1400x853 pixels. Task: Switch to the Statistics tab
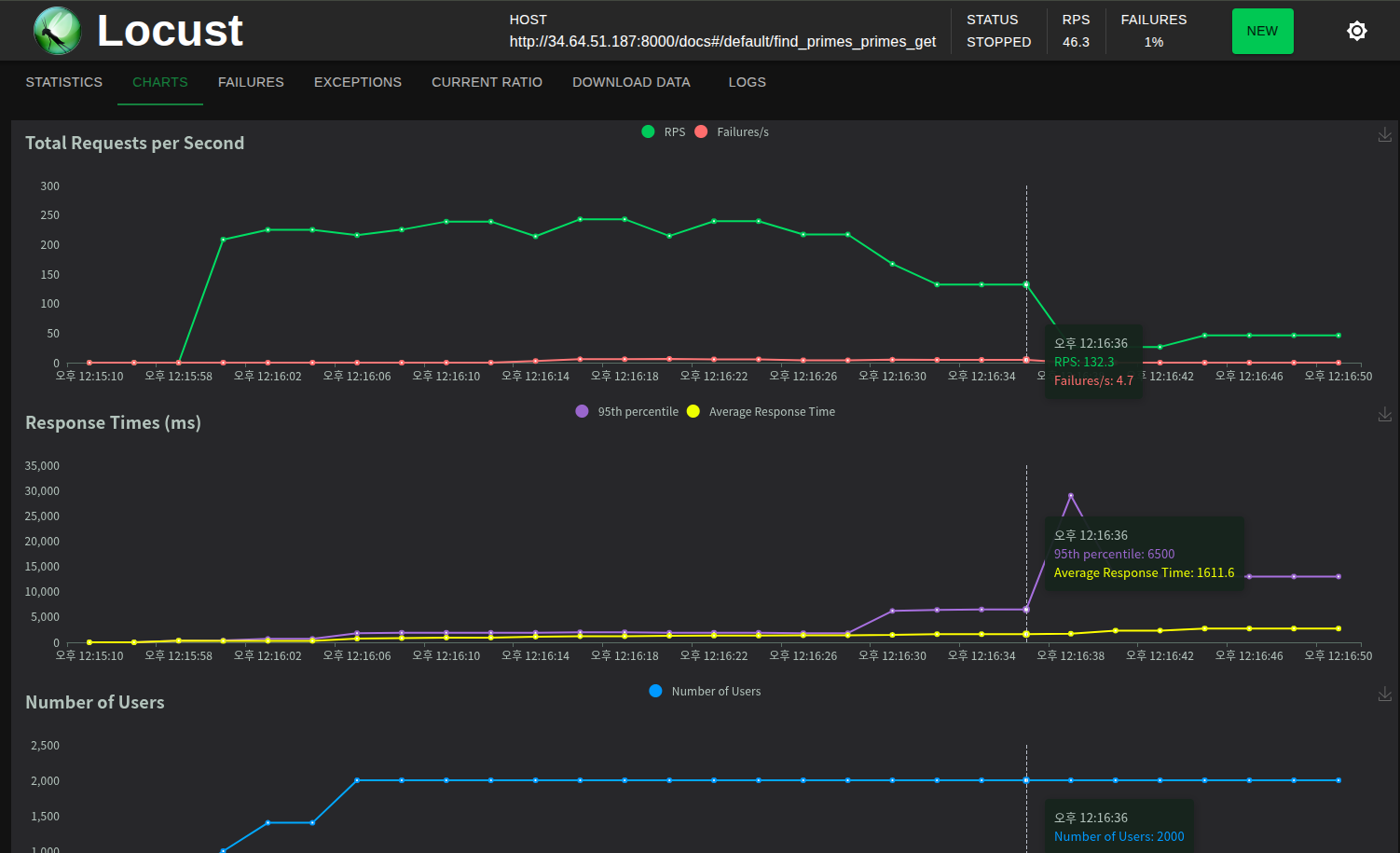click(x=64, y=82)
